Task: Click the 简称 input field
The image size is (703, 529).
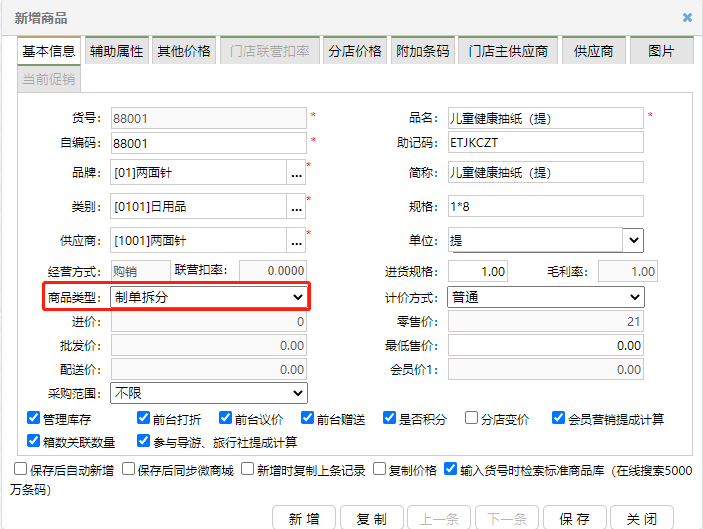Action: (x=546, y=172)
